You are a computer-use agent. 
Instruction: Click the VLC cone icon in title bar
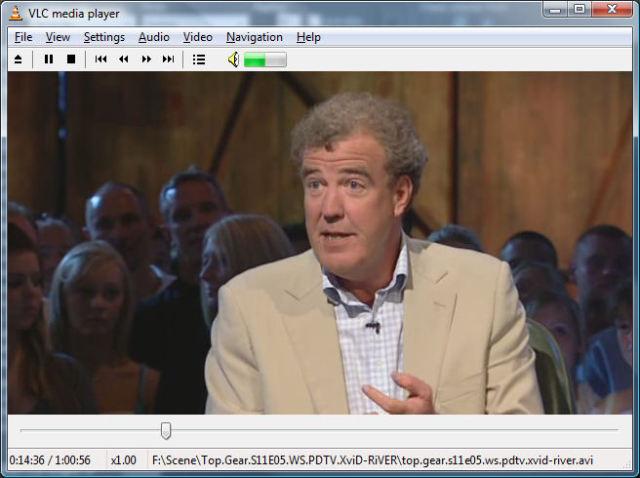click(x=16, y=13)
